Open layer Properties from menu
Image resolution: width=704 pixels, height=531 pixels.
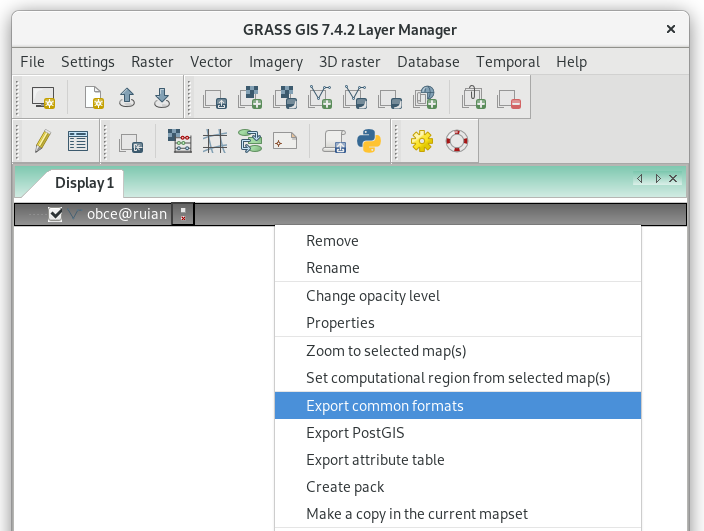458,323
